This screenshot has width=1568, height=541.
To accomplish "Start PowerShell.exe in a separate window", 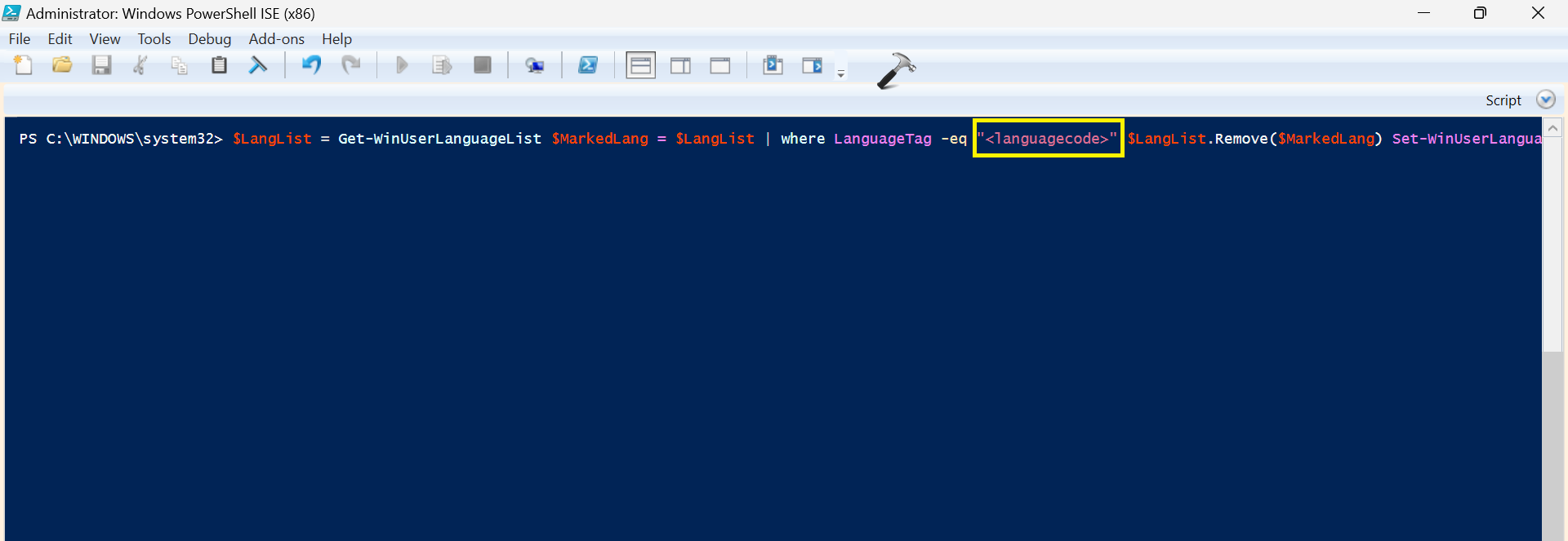I will click(x=588, y=65).
